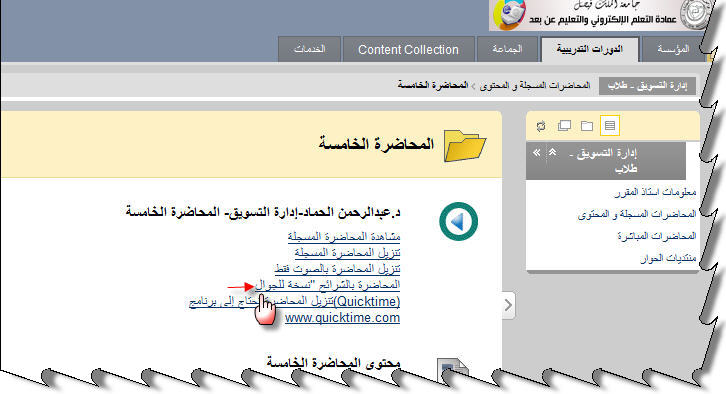Click the course menu header إدارة التسويق - طلاب
The width and height of the screenshot is (726, 394).
pyautogui.click(x=604, y=161)
